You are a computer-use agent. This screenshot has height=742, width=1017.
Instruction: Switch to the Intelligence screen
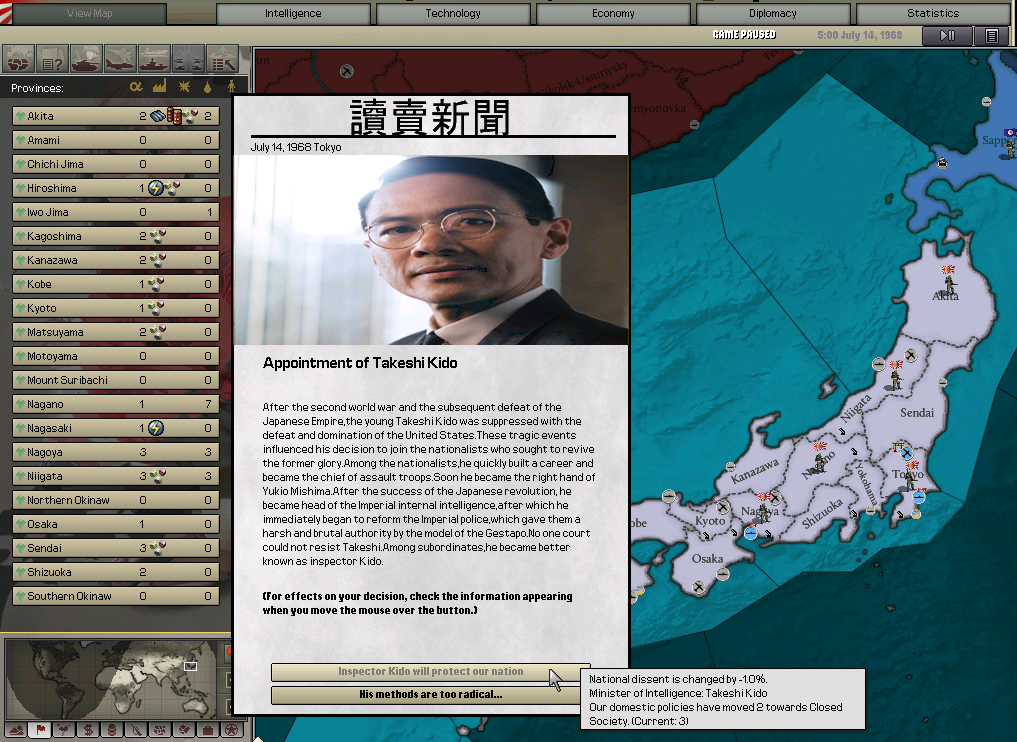[293, 14]
